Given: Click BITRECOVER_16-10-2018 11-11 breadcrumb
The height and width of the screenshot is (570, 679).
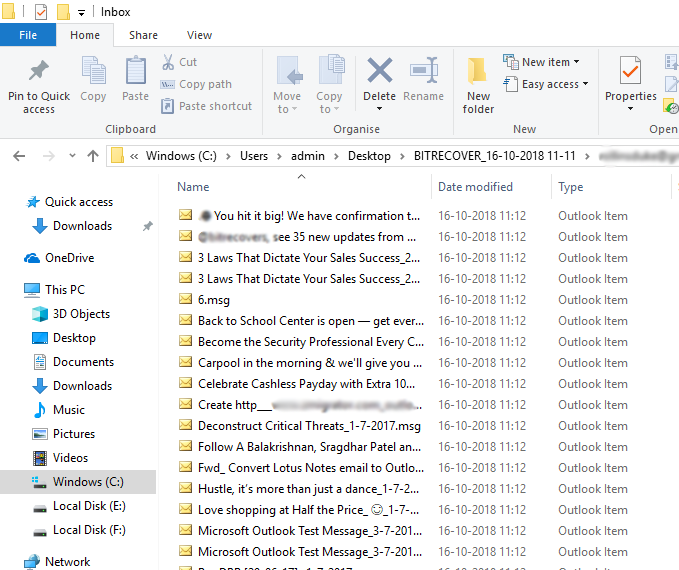Looking at the screenshot, I should coord(495,156).
